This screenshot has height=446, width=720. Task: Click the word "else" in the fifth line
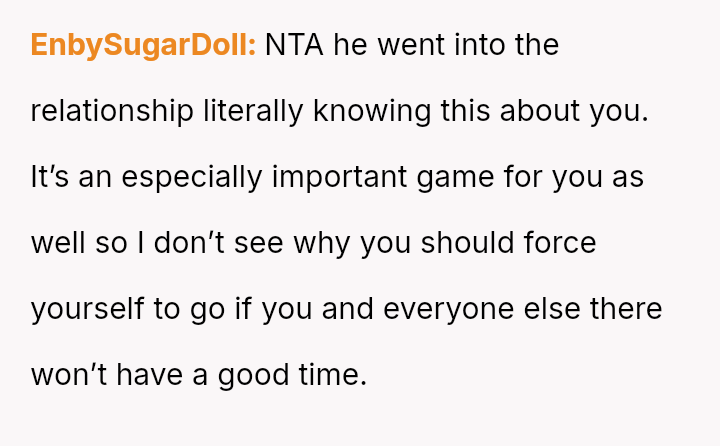[x=573, y=309]
